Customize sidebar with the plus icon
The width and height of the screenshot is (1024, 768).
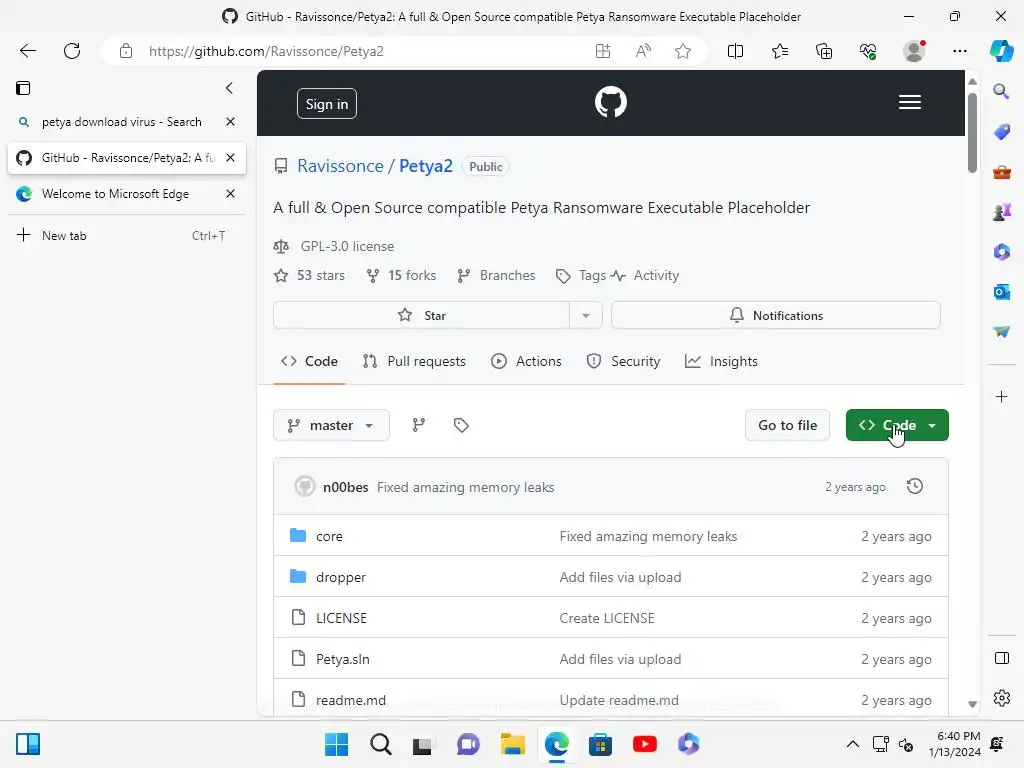(1001, 396)
